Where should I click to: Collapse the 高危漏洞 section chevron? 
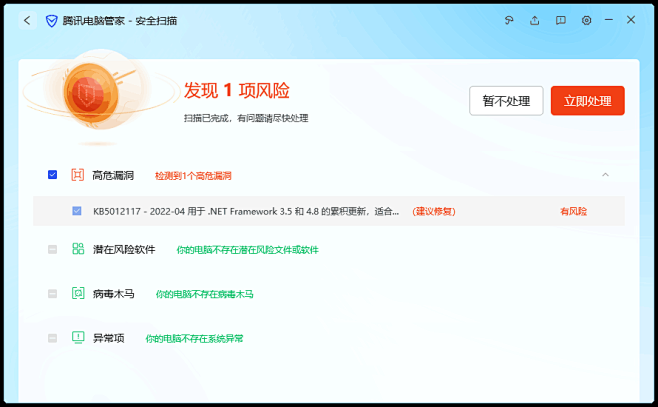point(605,175)
